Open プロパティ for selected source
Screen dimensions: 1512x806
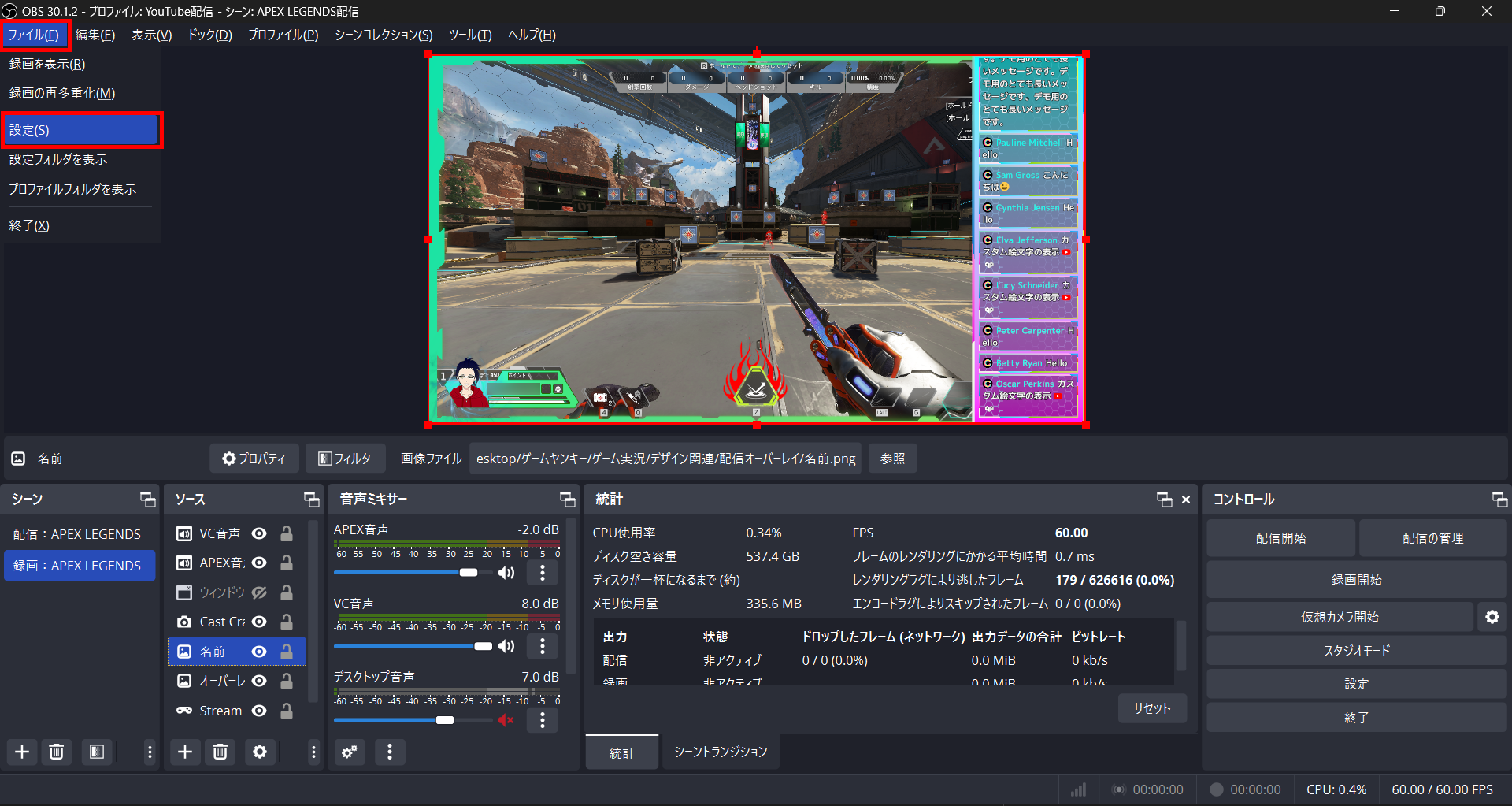[254, 459]
